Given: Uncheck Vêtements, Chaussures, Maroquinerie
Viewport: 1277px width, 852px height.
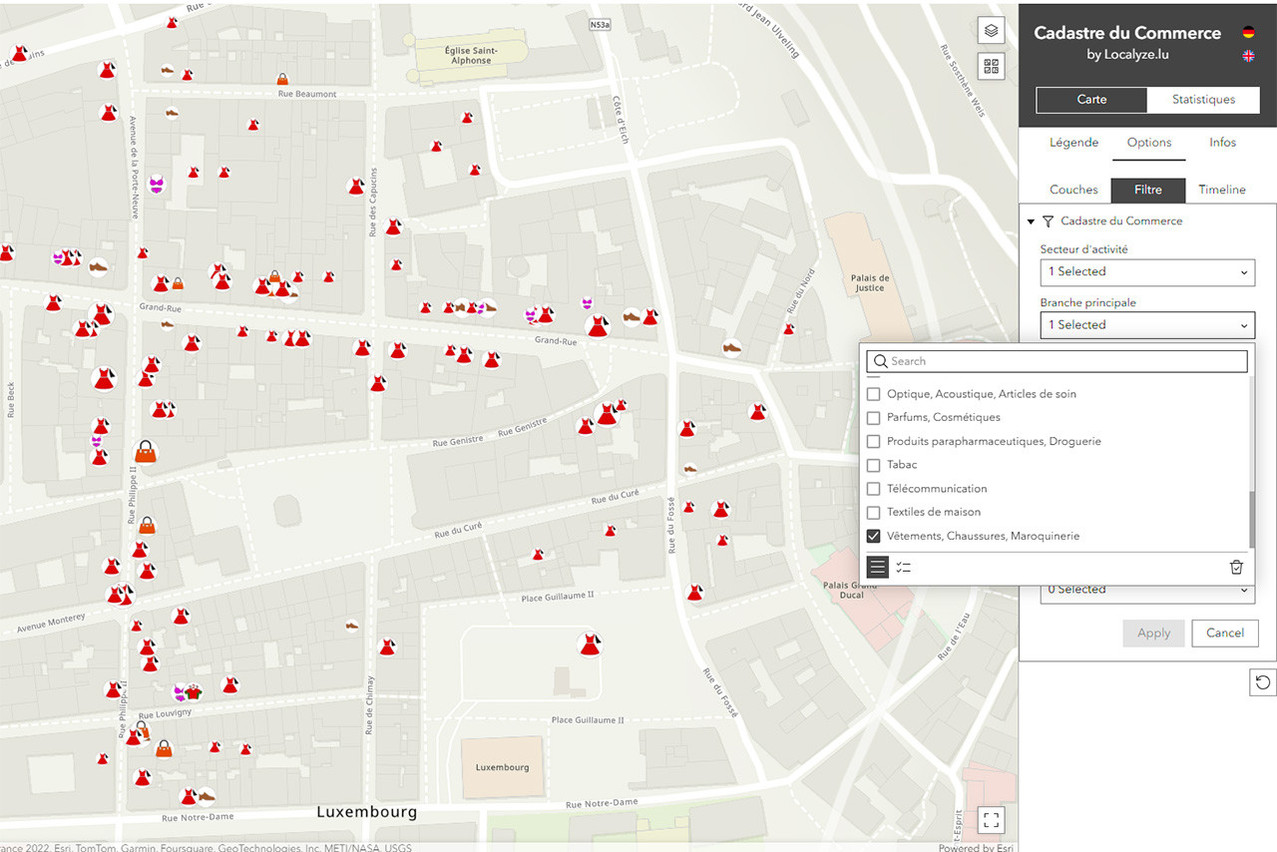Looking at the screenshot, I should click(873, 536).
